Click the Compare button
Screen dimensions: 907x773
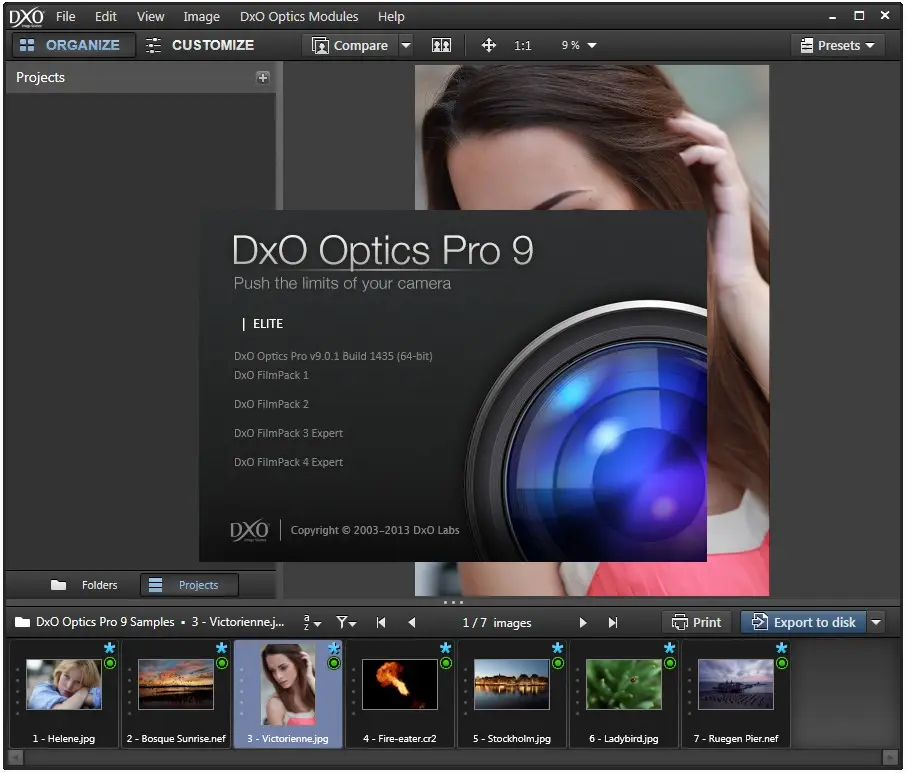click(x=349, y=45)
